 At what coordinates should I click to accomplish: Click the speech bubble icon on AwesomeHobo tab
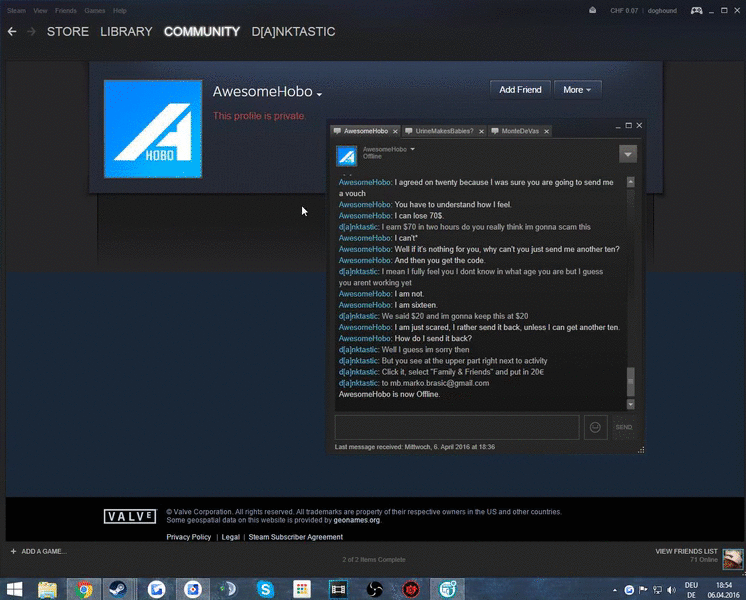coord(337,131)
